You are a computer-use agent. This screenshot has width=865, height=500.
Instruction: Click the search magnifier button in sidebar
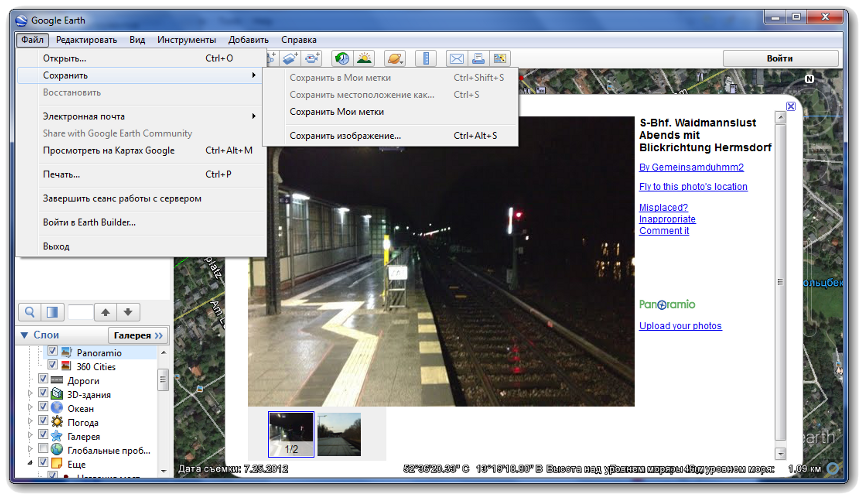(31, 312)
